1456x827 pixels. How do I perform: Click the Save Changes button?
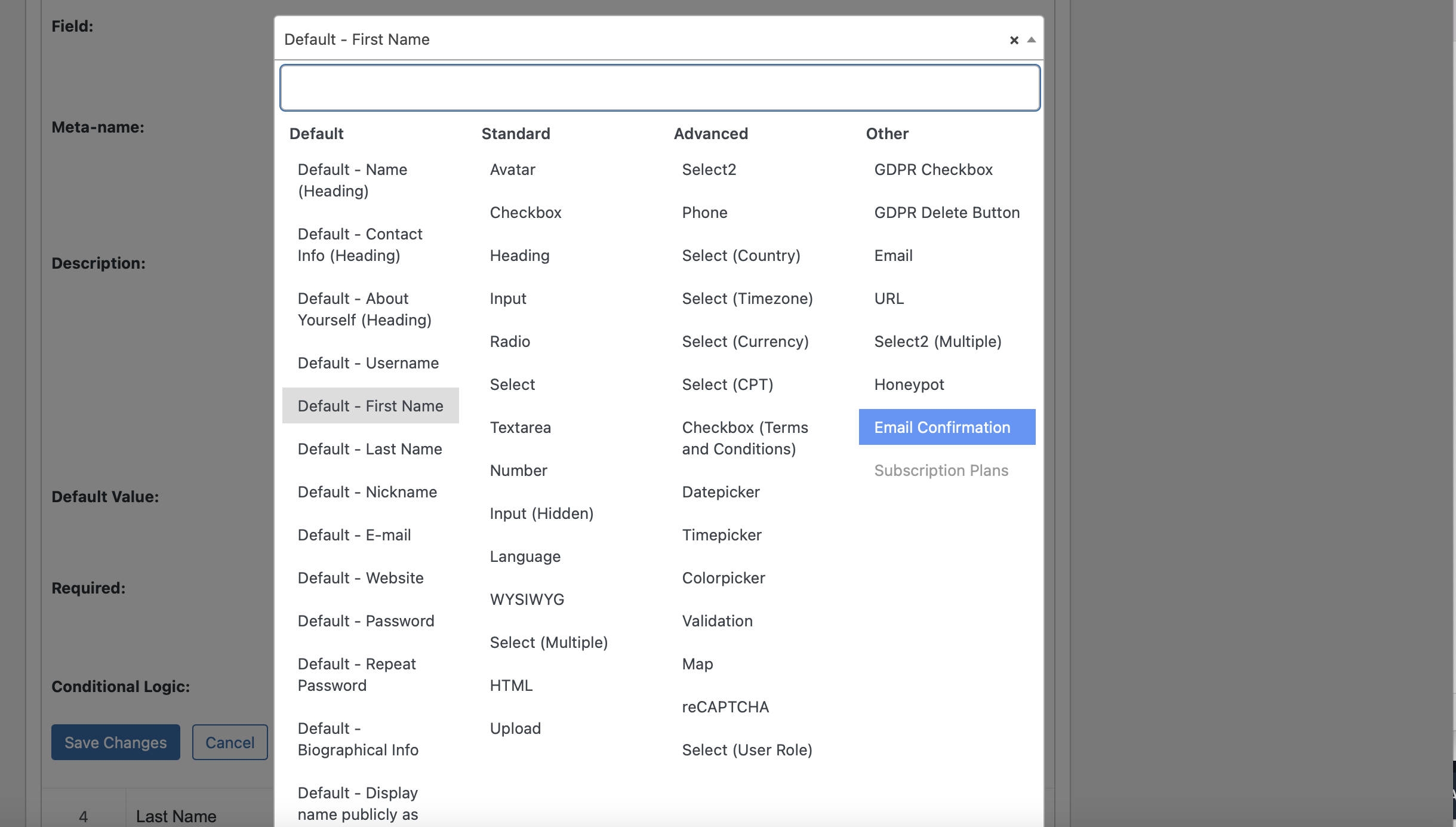[x=116, y=742]
